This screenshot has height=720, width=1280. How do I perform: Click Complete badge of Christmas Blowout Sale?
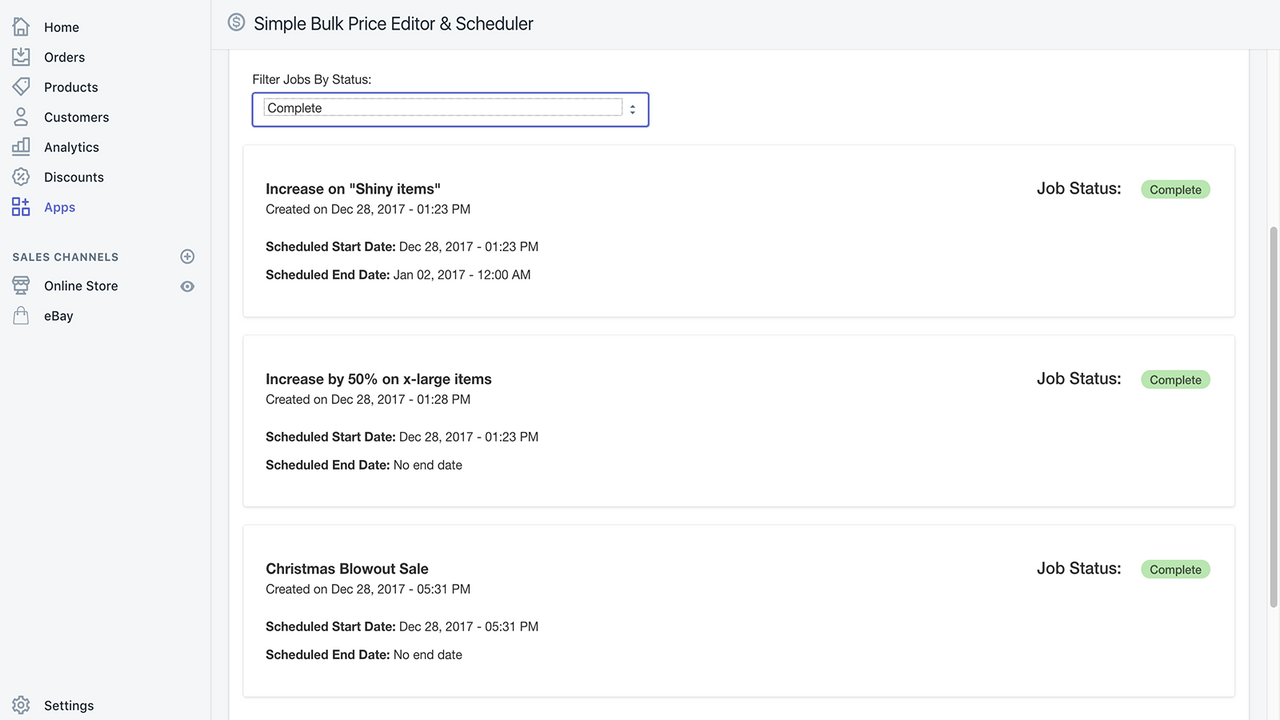[x=1175, y=570]
